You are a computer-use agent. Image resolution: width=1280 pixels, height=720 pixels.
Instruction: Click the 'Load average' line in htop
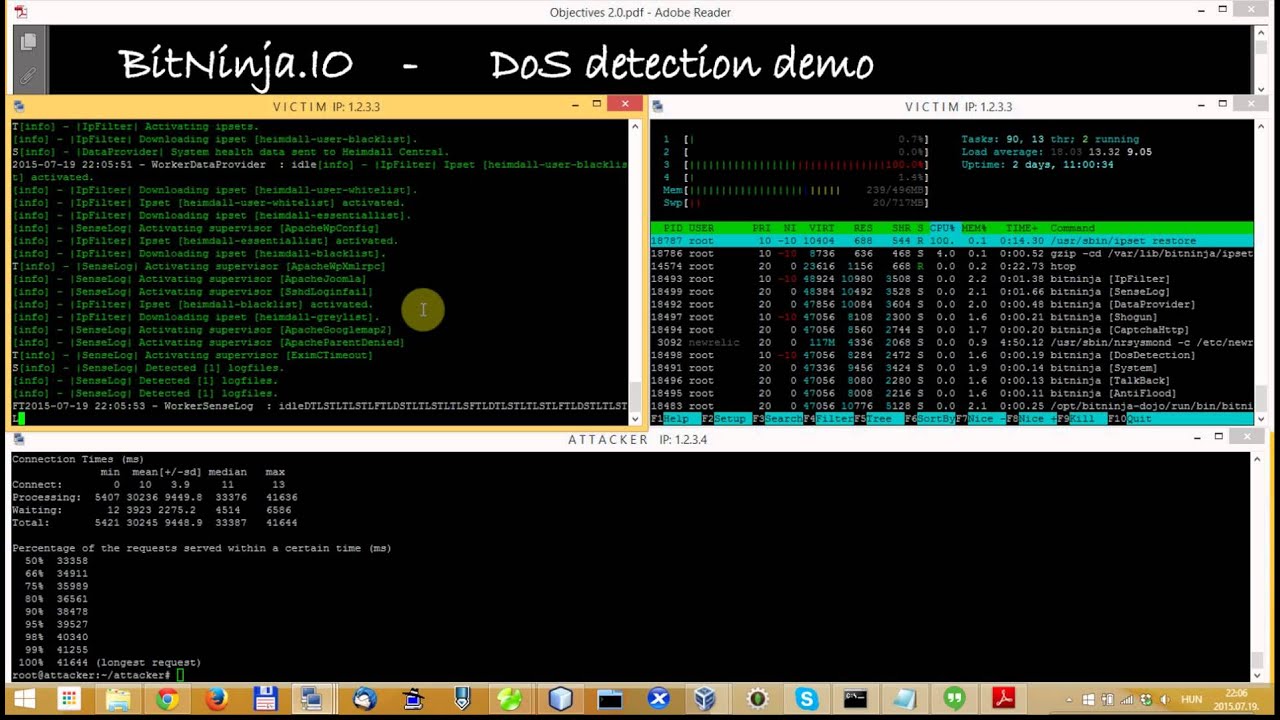[1056, 152]
